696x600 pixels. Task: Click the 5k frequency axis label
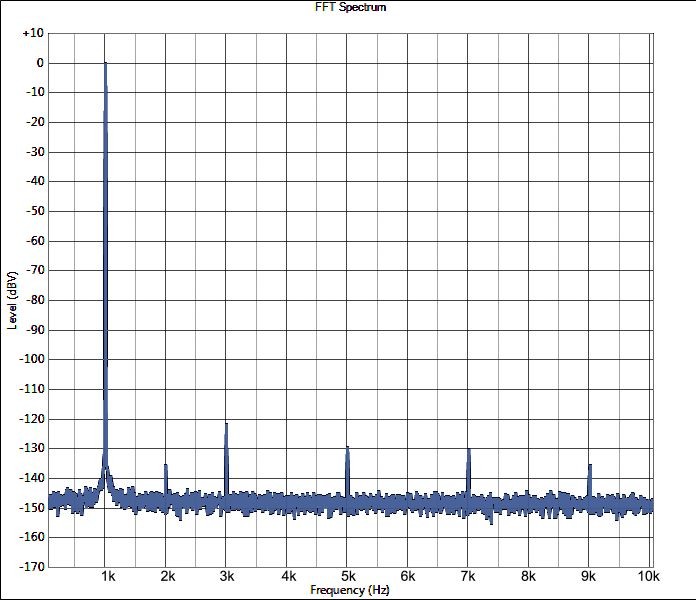348,576
